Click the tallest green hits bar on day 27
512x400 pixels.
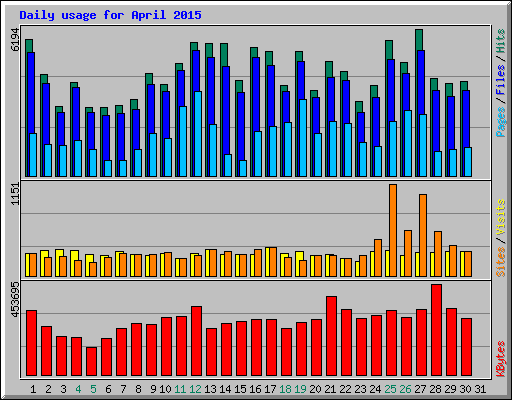coord(419,40)
